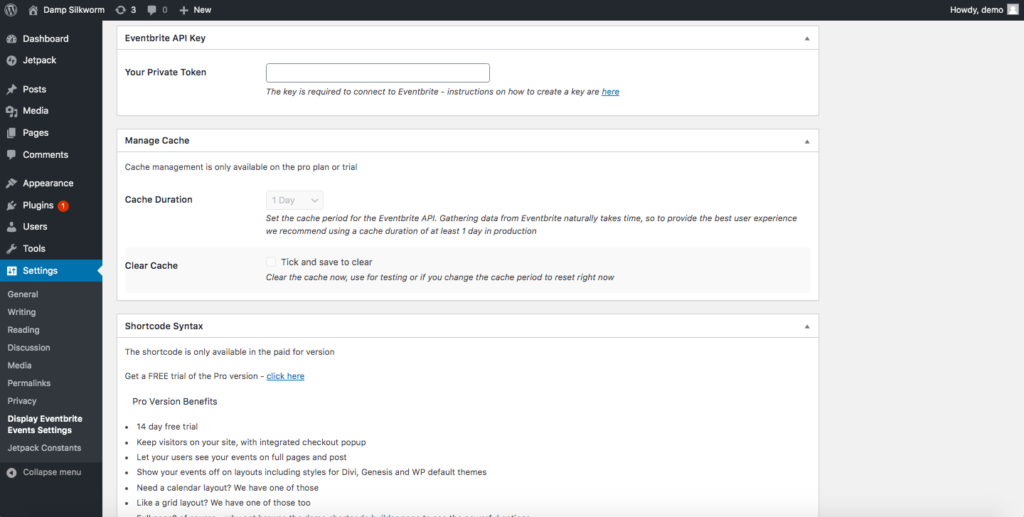Click the Tools wrench icon
Screen dimensions: 1024x517
tap(11, 249)
